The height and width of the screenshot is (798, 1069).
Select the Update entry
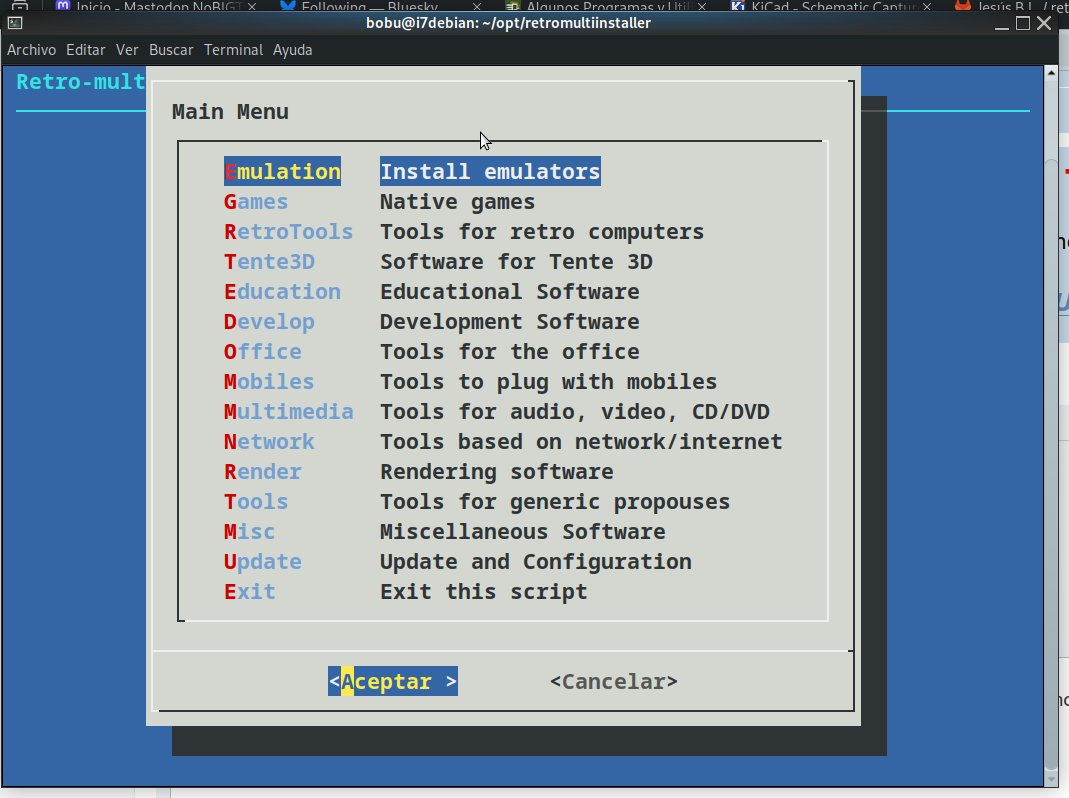click(x=262, y=562)
